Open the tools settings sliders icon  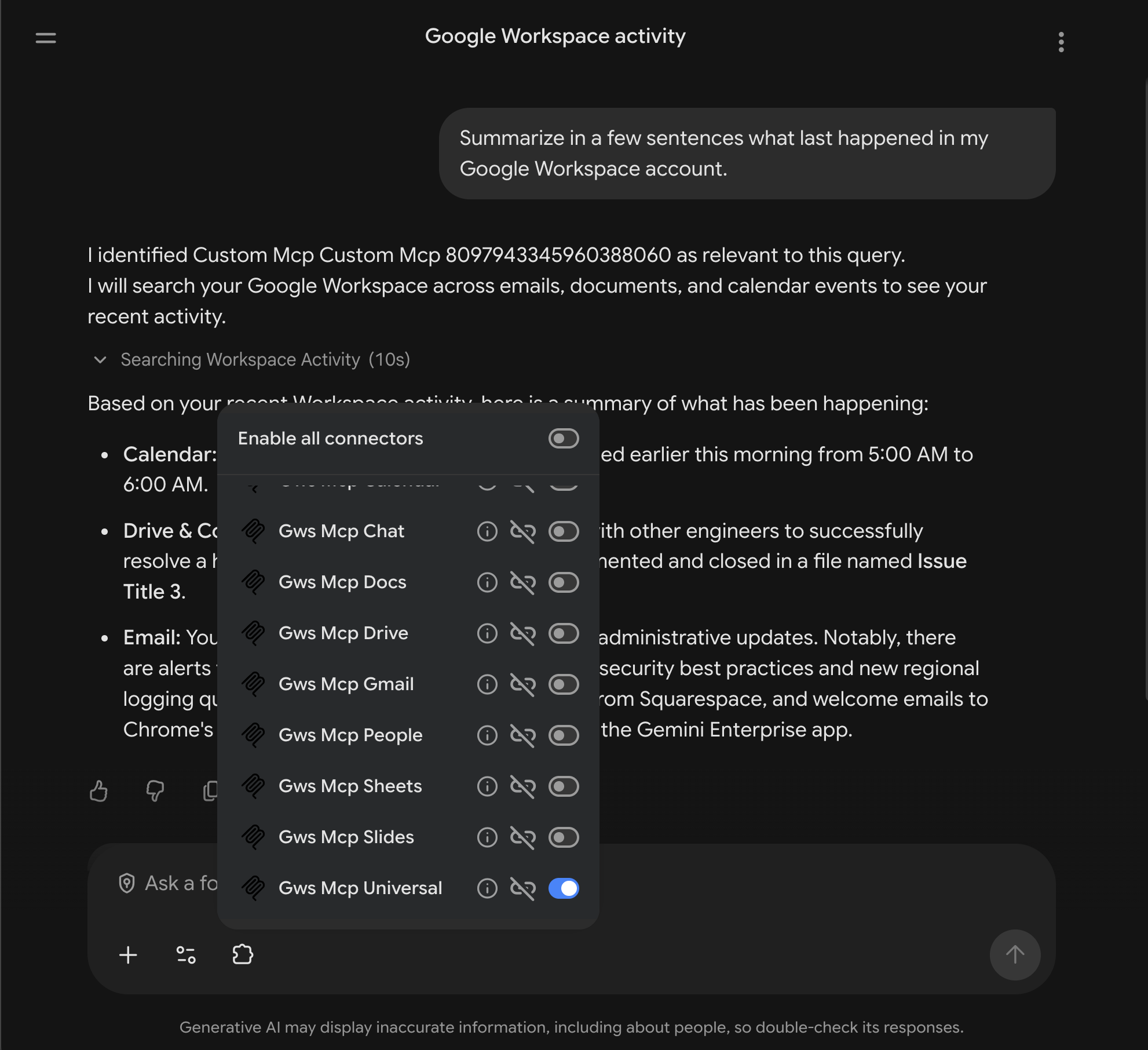[186, 954]
